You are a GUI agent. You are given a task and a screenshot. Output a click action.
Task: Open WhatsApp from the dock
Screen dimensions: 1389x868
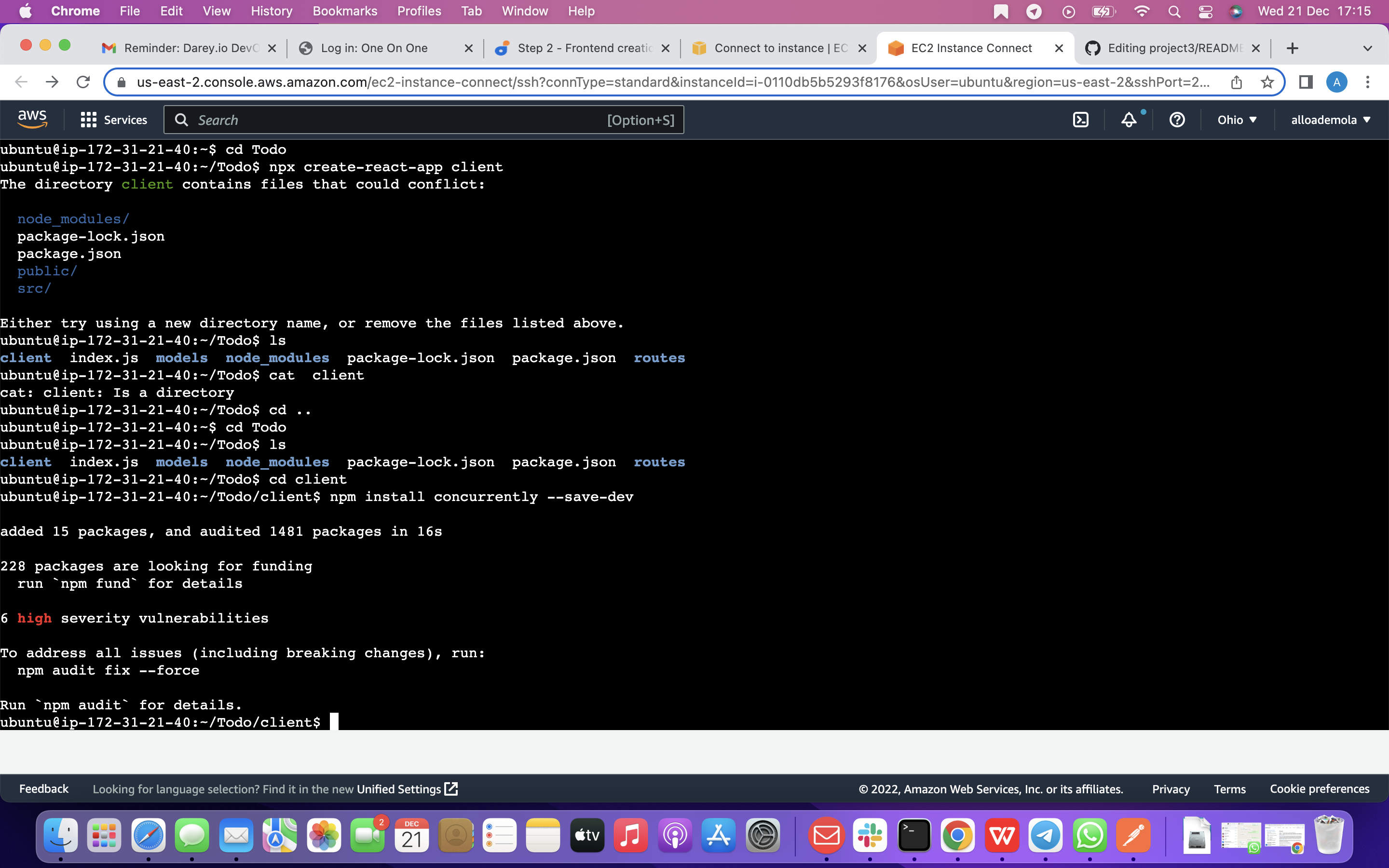click(1090, 836)
